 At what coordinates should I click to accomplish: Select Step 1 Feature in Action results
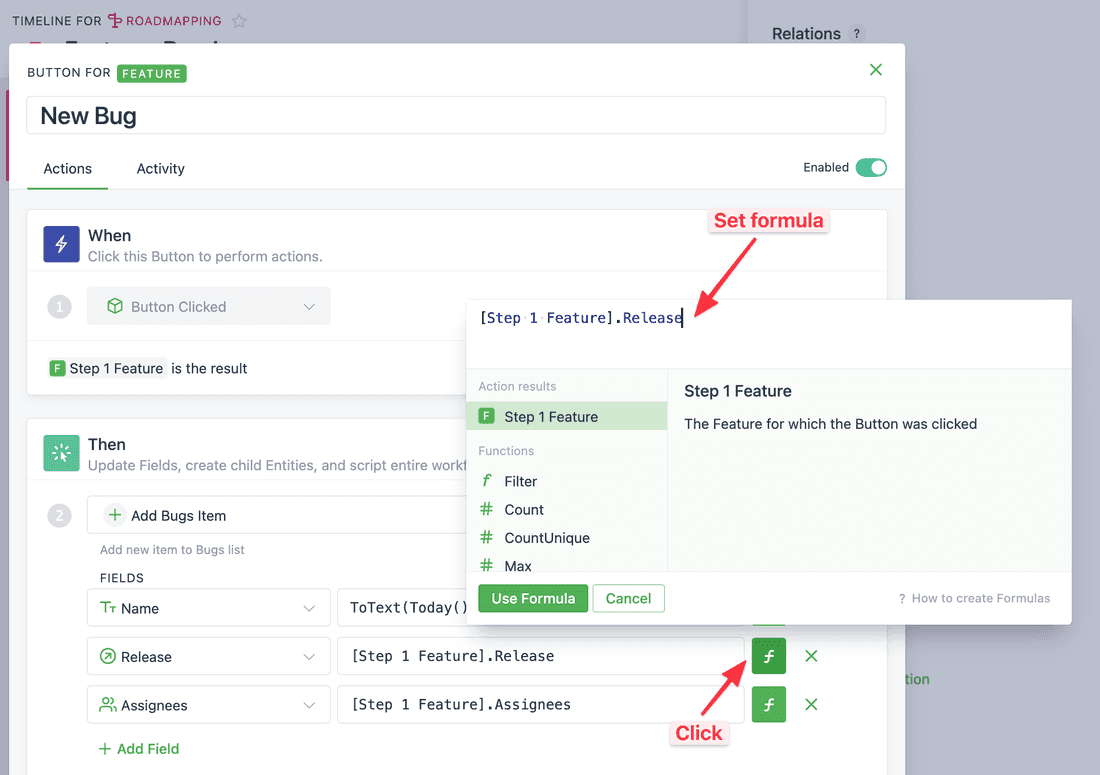[550, 417]
